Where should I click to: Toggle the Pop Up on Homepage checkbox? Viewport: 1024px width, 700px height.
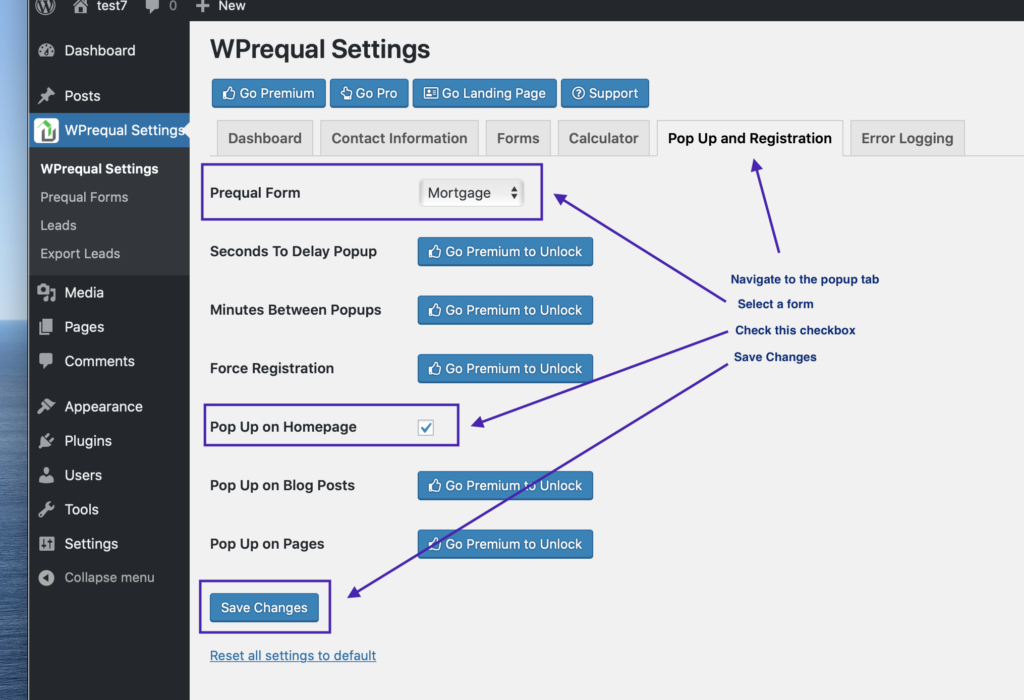[426, 427]
